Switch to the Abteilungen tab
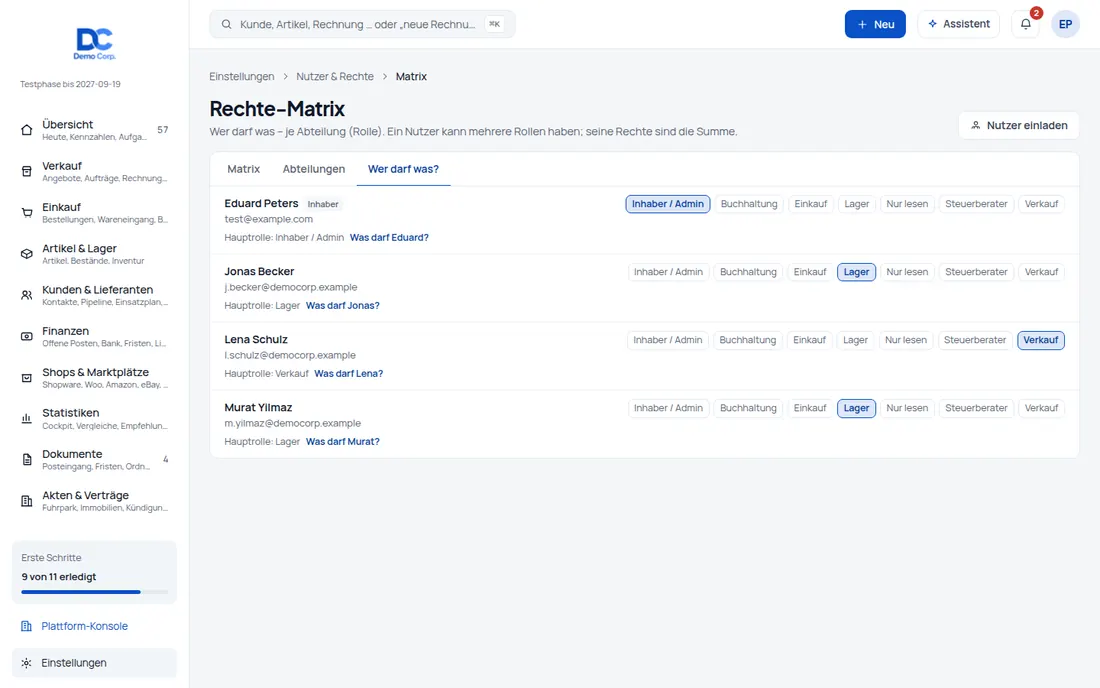Screen dimensions: 1100x688 click(x=314, y=169)
